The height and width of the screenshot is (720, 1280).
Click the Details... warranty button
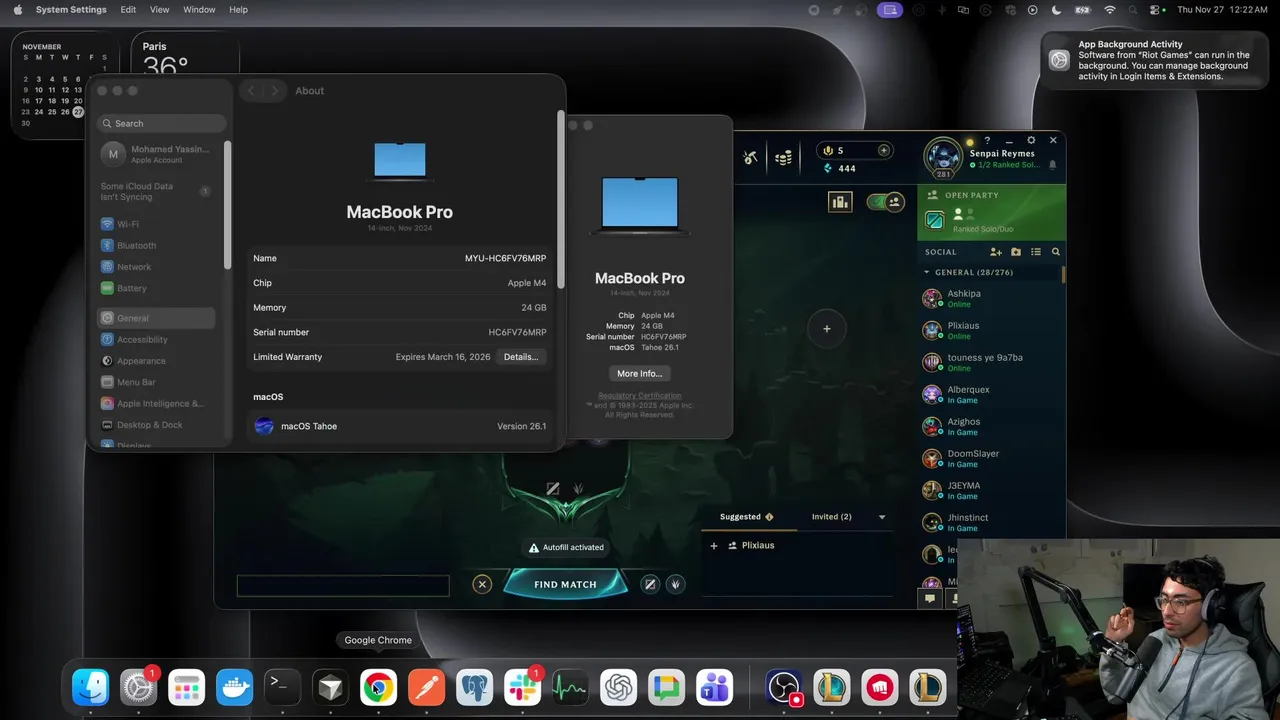click(521, 357)
